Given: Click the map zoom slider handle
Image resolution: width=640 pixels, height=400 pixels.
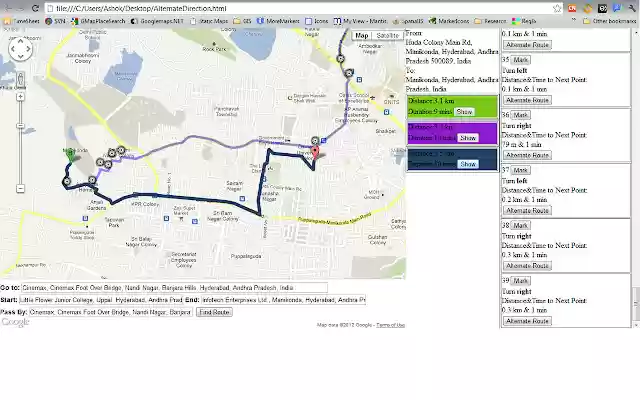Looking at the screenshot, I should tap(20, 126).
